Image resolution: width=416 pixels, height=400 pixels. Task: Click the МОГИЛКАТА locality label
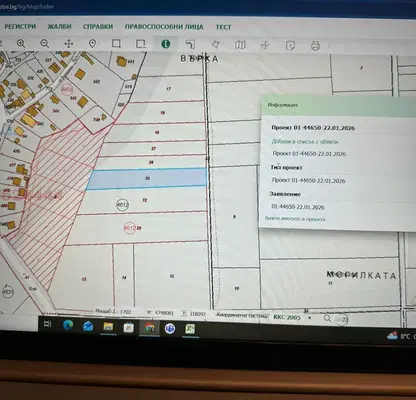pyautogui.click(x=361, y=275)
